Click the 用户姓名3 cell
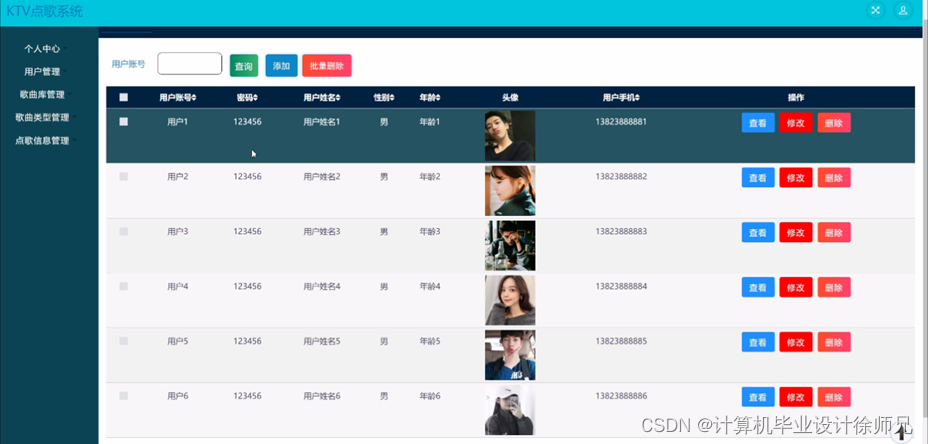The height and width of the screenshot is (444, 928). [322, 231]
